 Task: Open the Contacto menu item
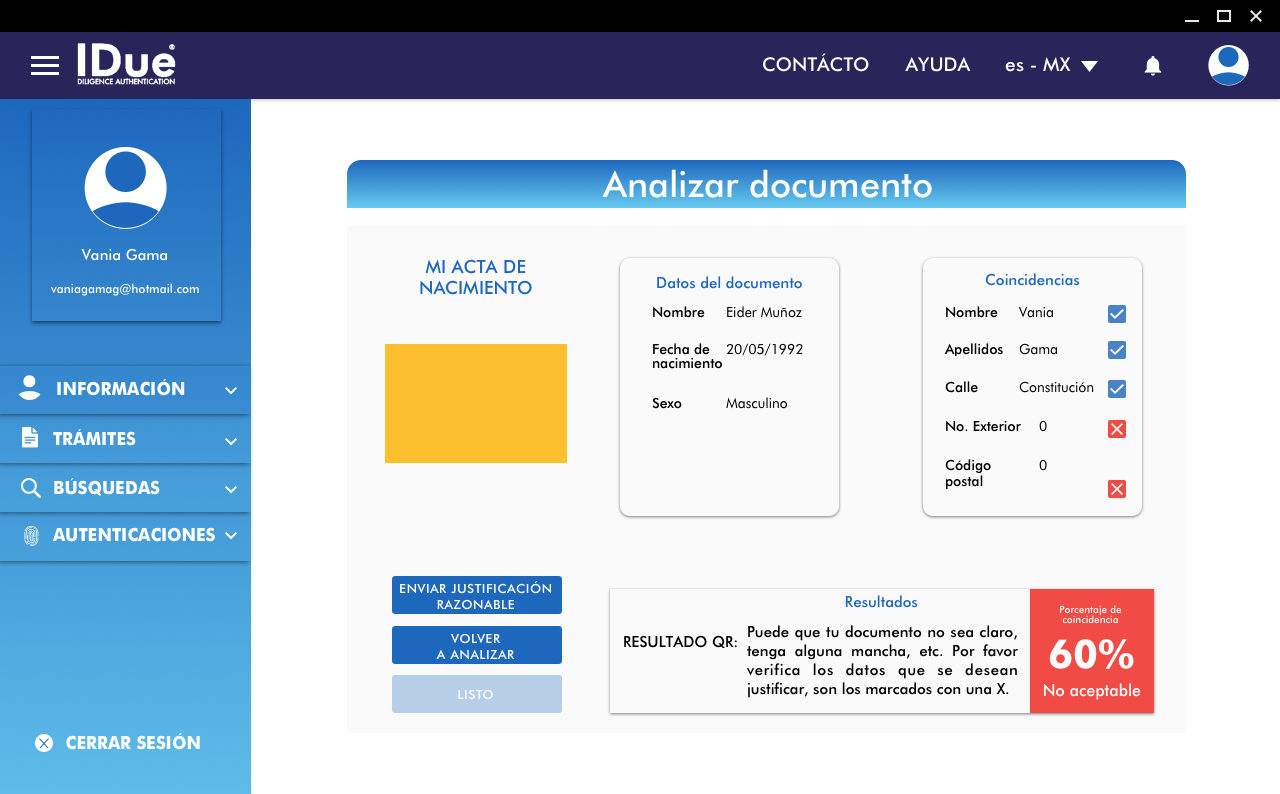815,65
